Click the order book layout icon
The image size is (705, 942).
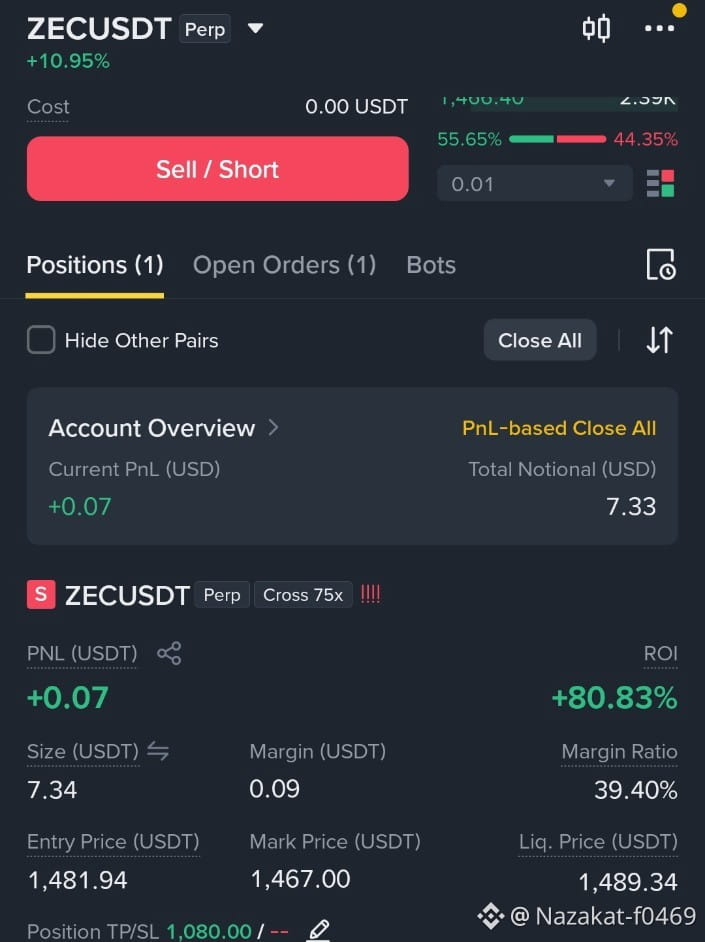[660, 183]
